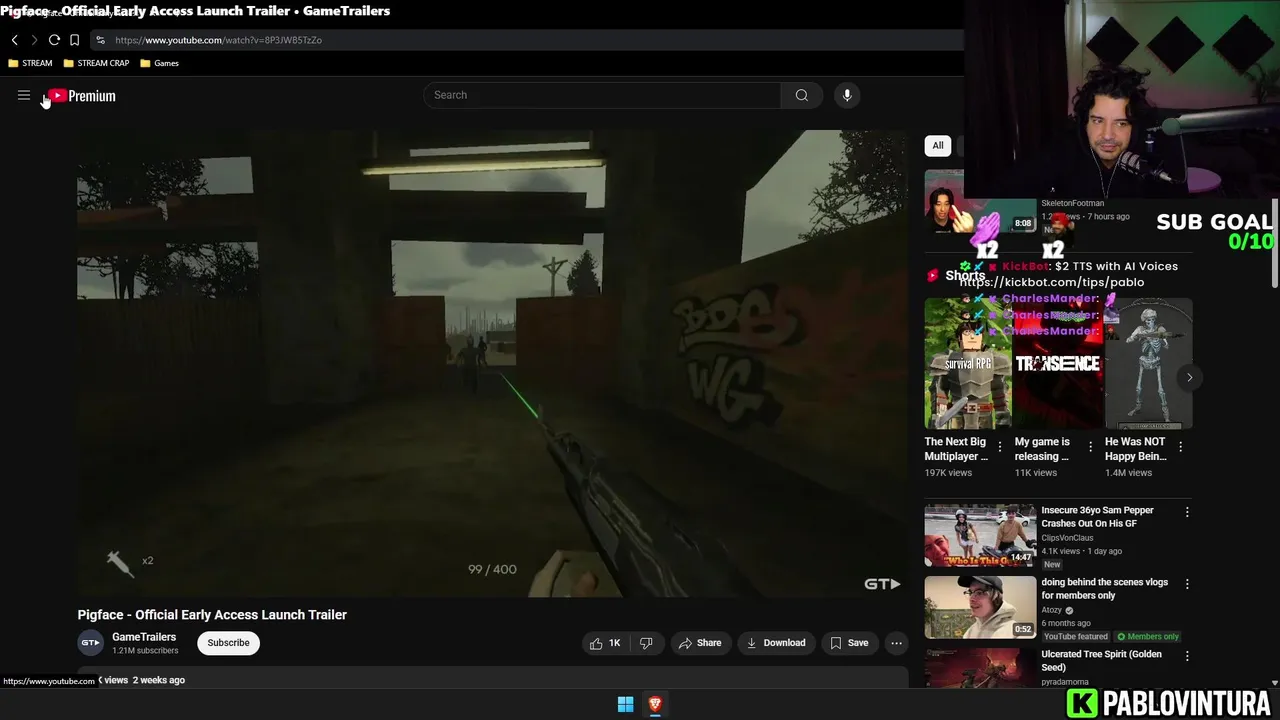
Task: Save the video to a playlist
Action: pos(849,643)
